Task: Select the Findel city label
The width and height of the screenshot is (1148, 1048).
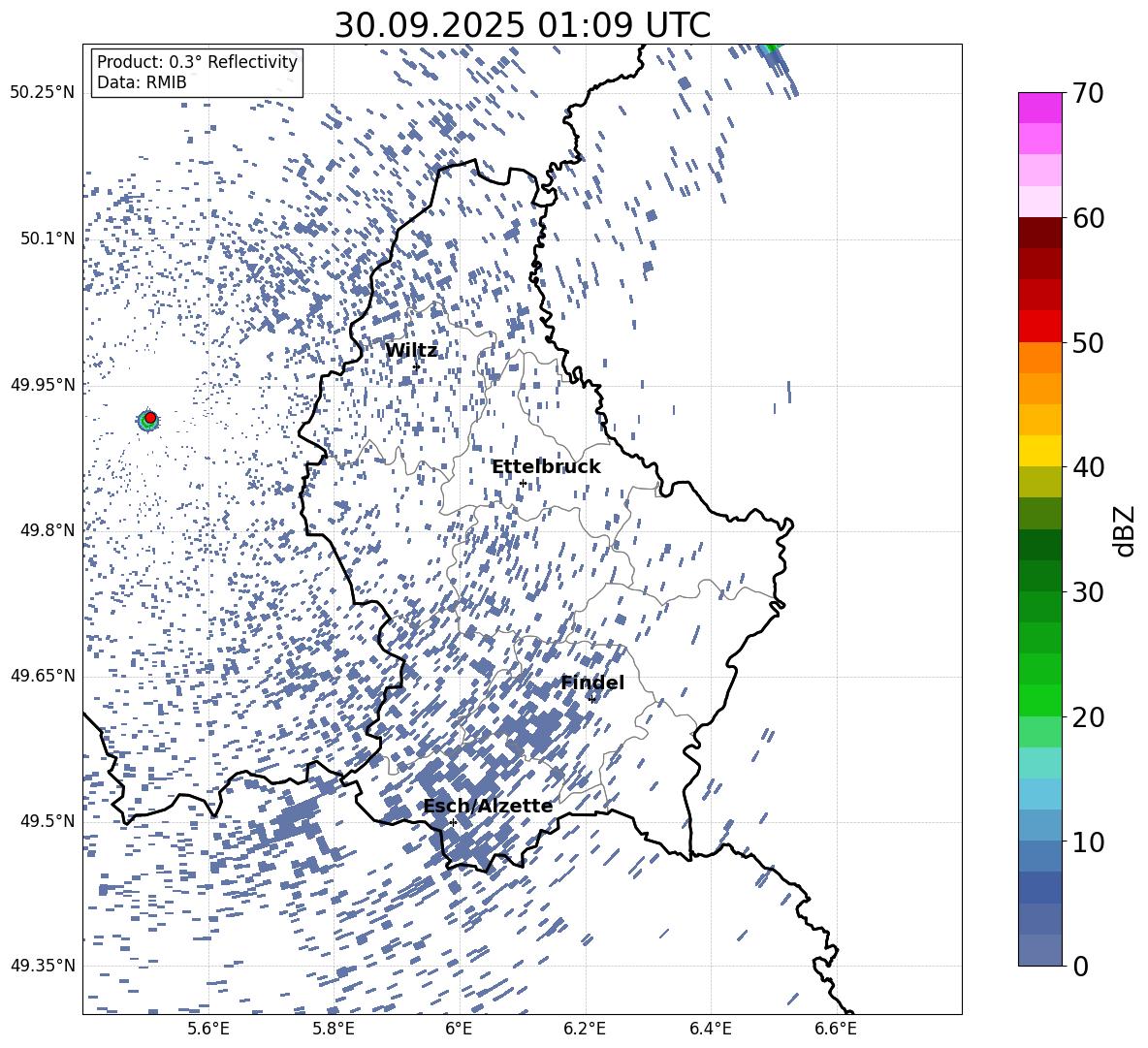Action: (592, 683)
